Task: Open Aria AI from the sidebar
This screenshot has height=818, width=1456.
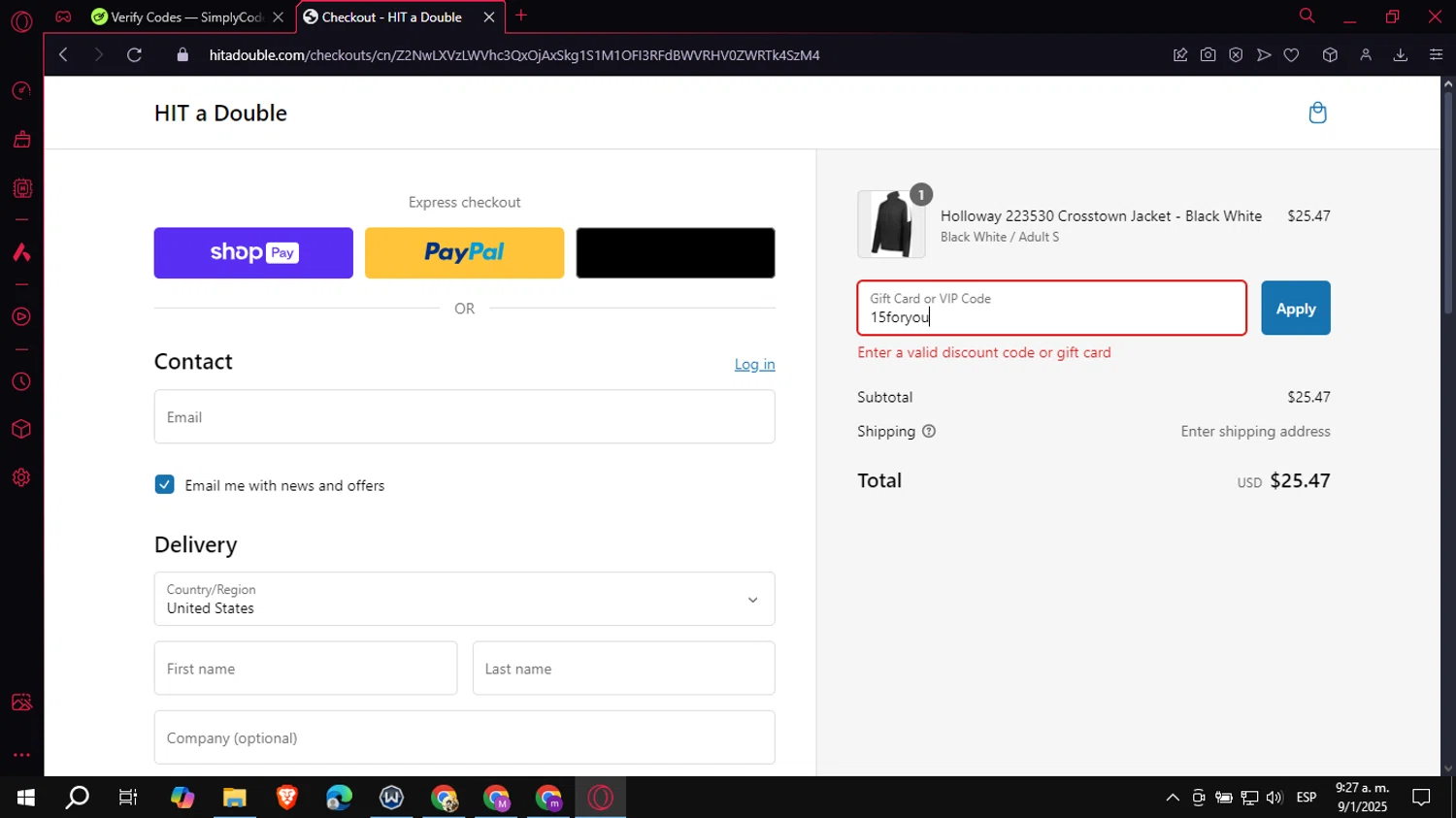Action: [21, 253]
